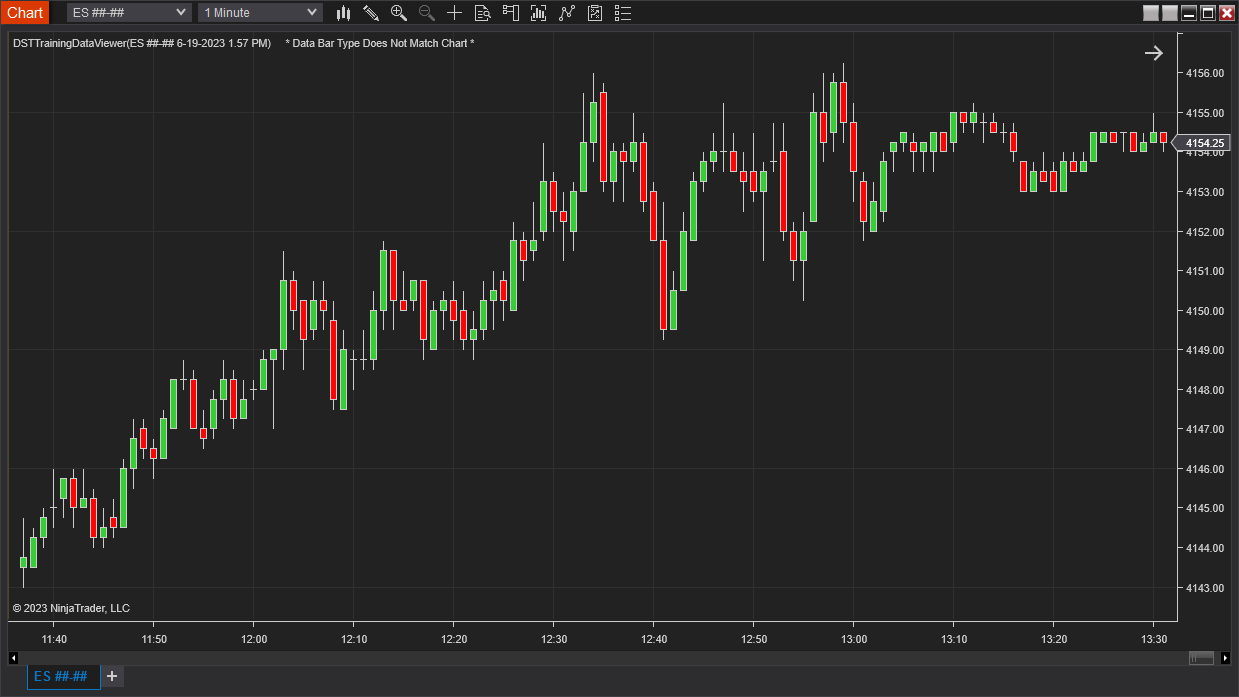Click the 13:30 time axis label
The width and height of the screenshot is (1239, 697).
coord(1154,639)
